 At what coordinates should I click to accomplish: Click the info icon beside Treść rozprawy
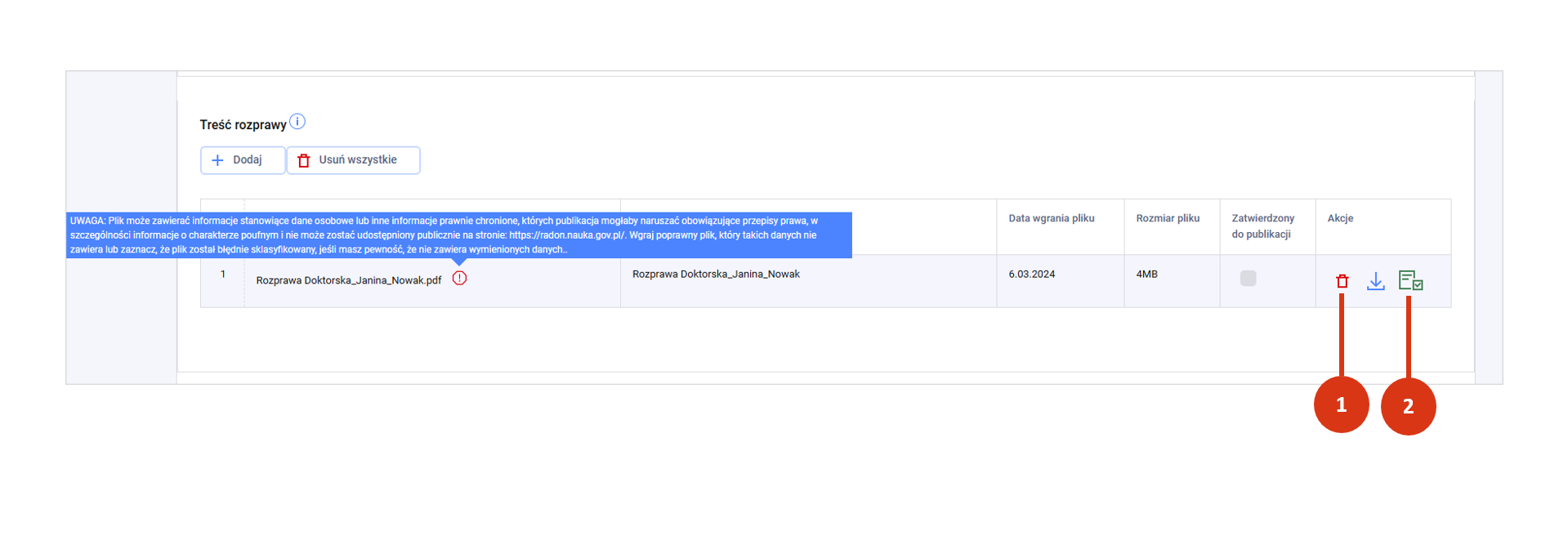[297, 122]
